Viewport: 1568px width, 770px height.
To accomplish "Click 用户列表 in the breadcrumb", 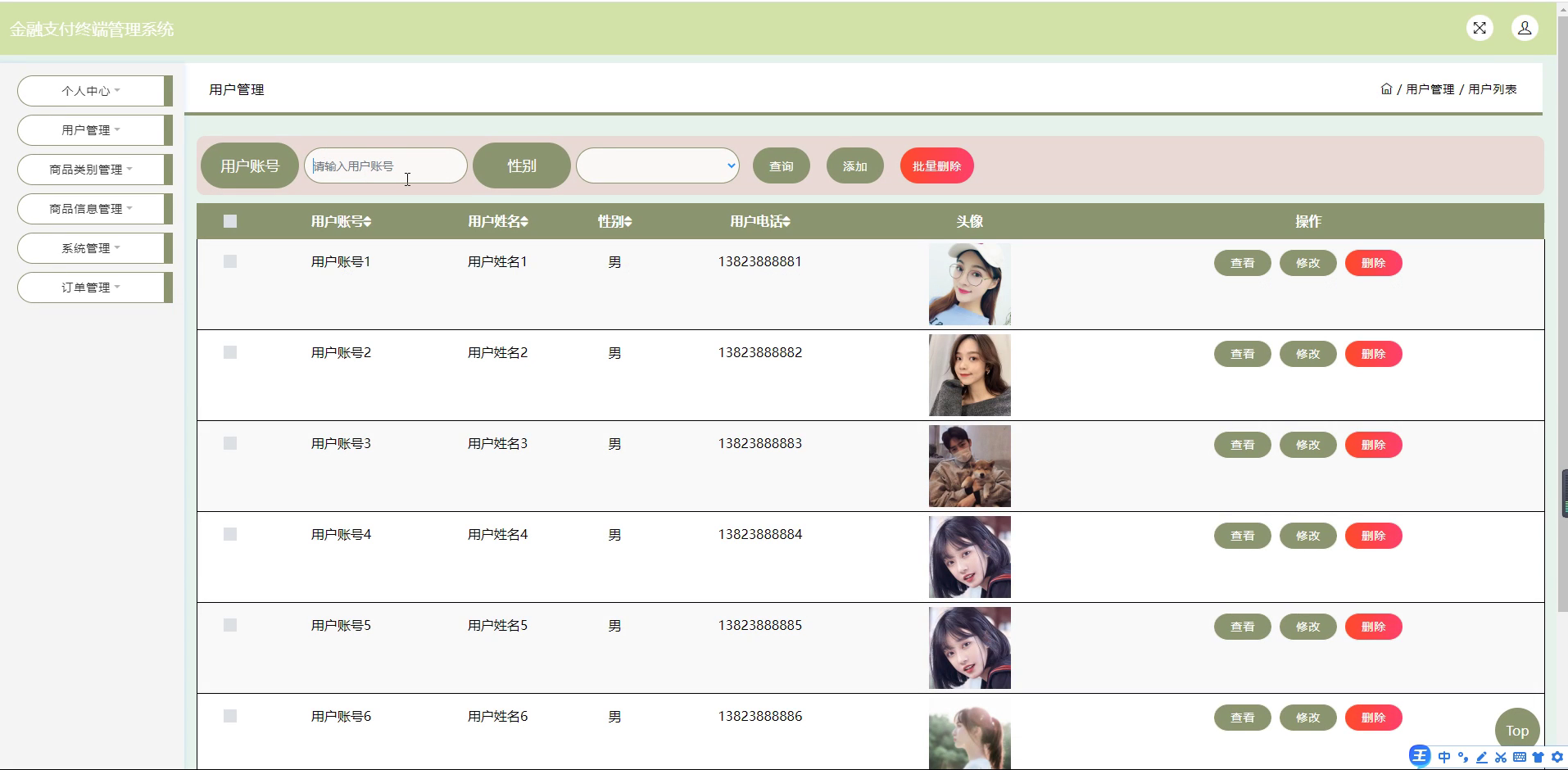I will (x=1492, y=89).
